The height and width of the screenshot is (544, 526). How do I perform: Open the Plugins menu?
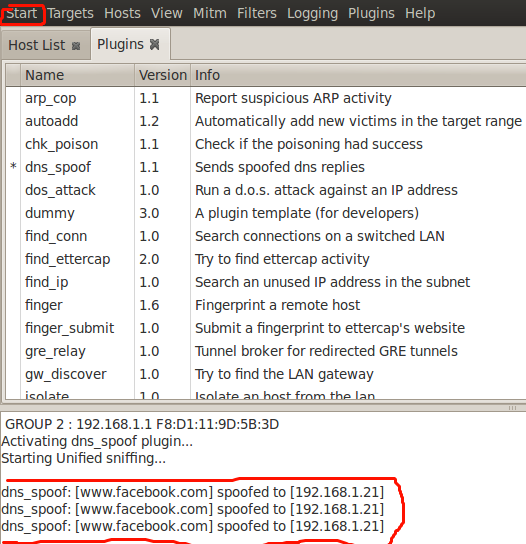point(371,14)
